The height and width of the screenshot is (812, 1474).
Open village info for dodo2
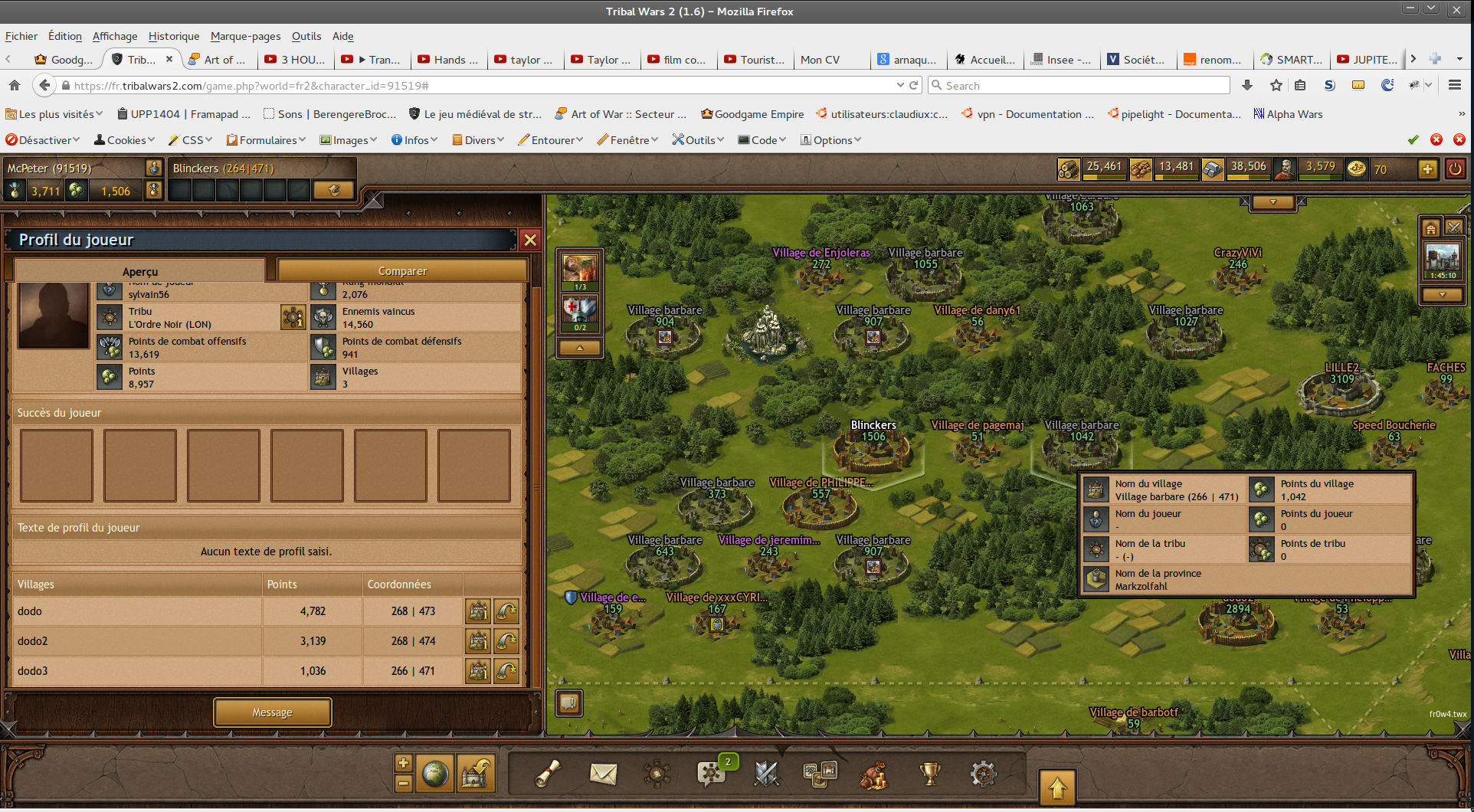[x=477, y=641]
